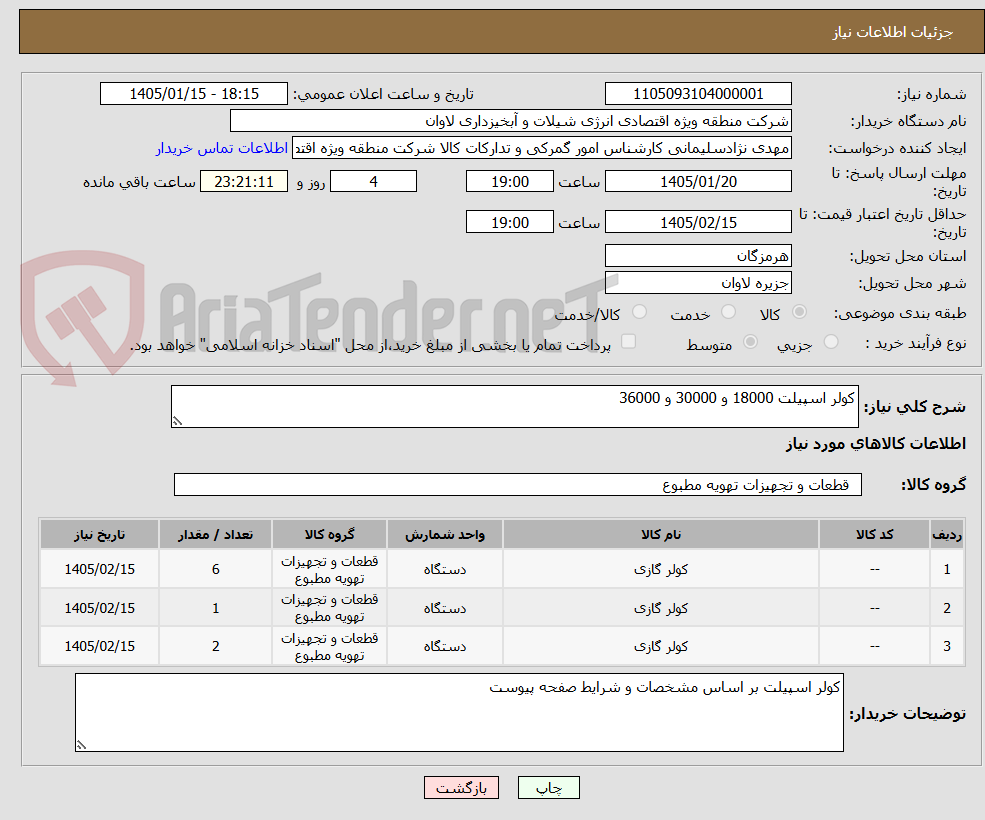Click the request creator name field
985x820 pixels.
[541, 148]
